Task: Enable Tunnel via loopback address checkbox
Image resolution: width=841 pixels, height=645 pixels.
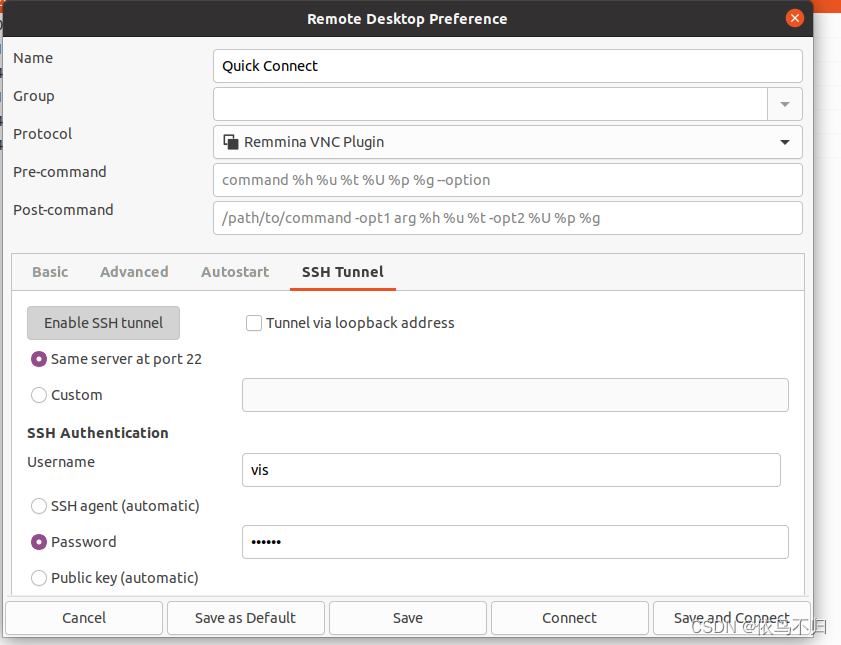Action: click(x=254, y=323)
